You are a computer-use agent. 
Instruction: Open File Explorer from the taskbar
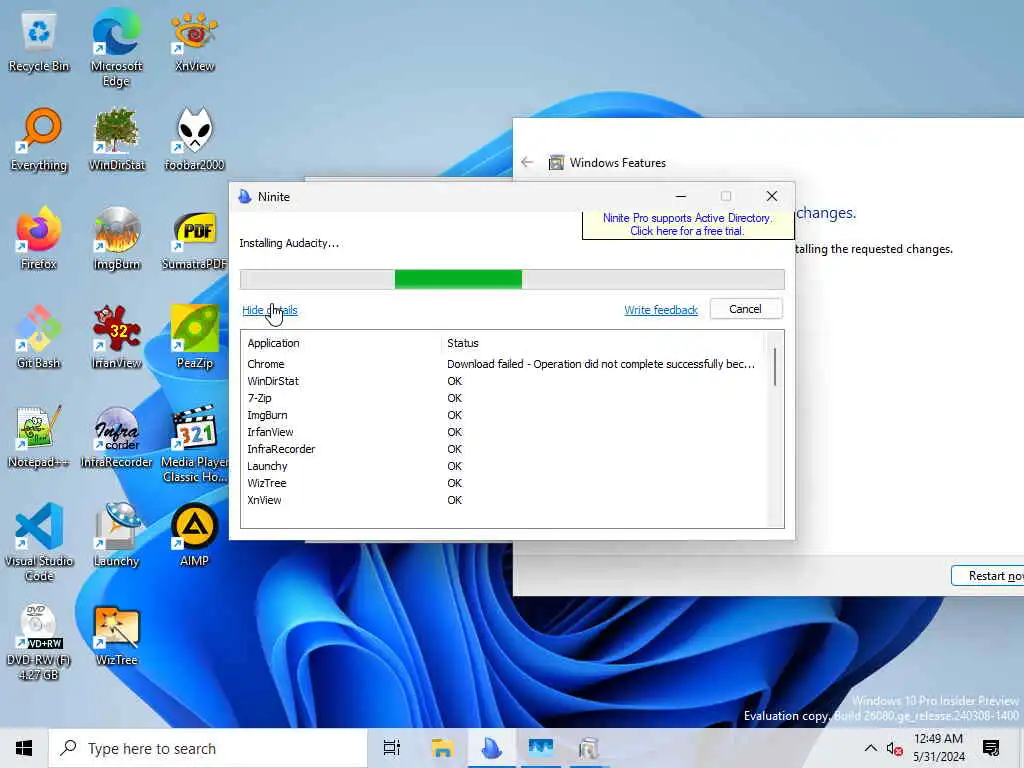coord(442,748)
